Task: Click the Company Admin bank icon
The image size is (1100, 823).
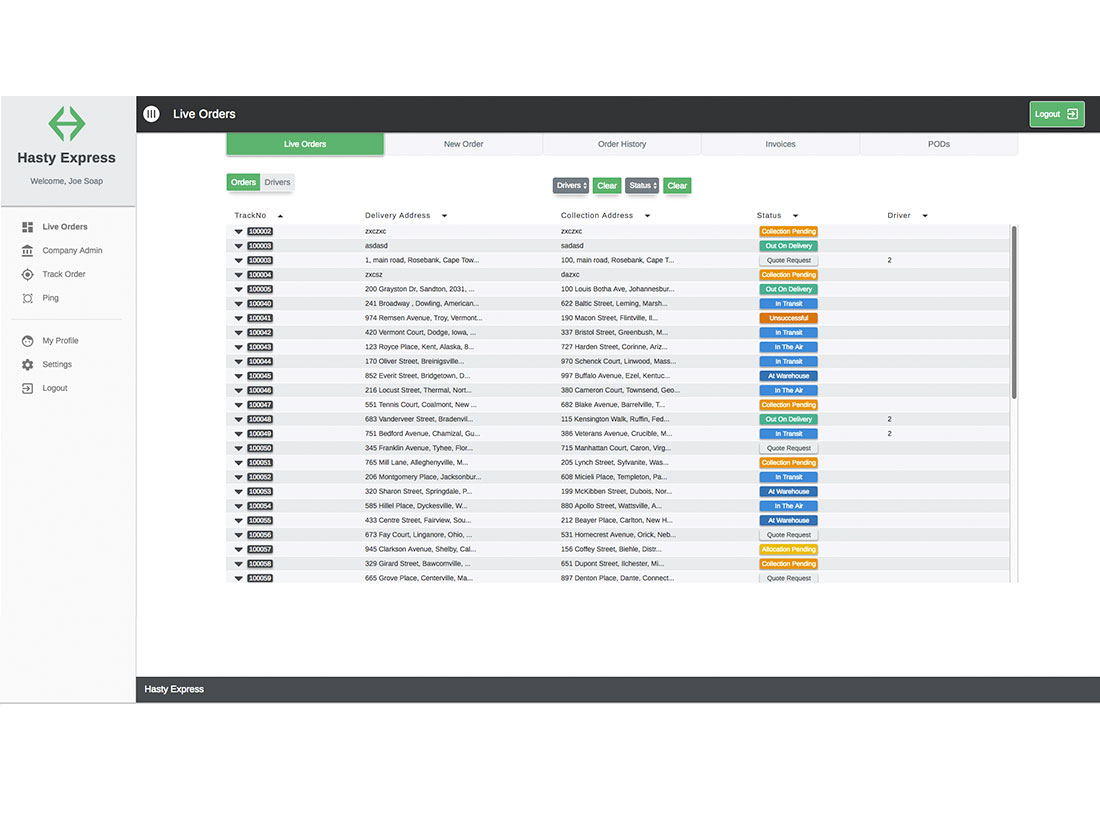Action: [x=27, y=250]
